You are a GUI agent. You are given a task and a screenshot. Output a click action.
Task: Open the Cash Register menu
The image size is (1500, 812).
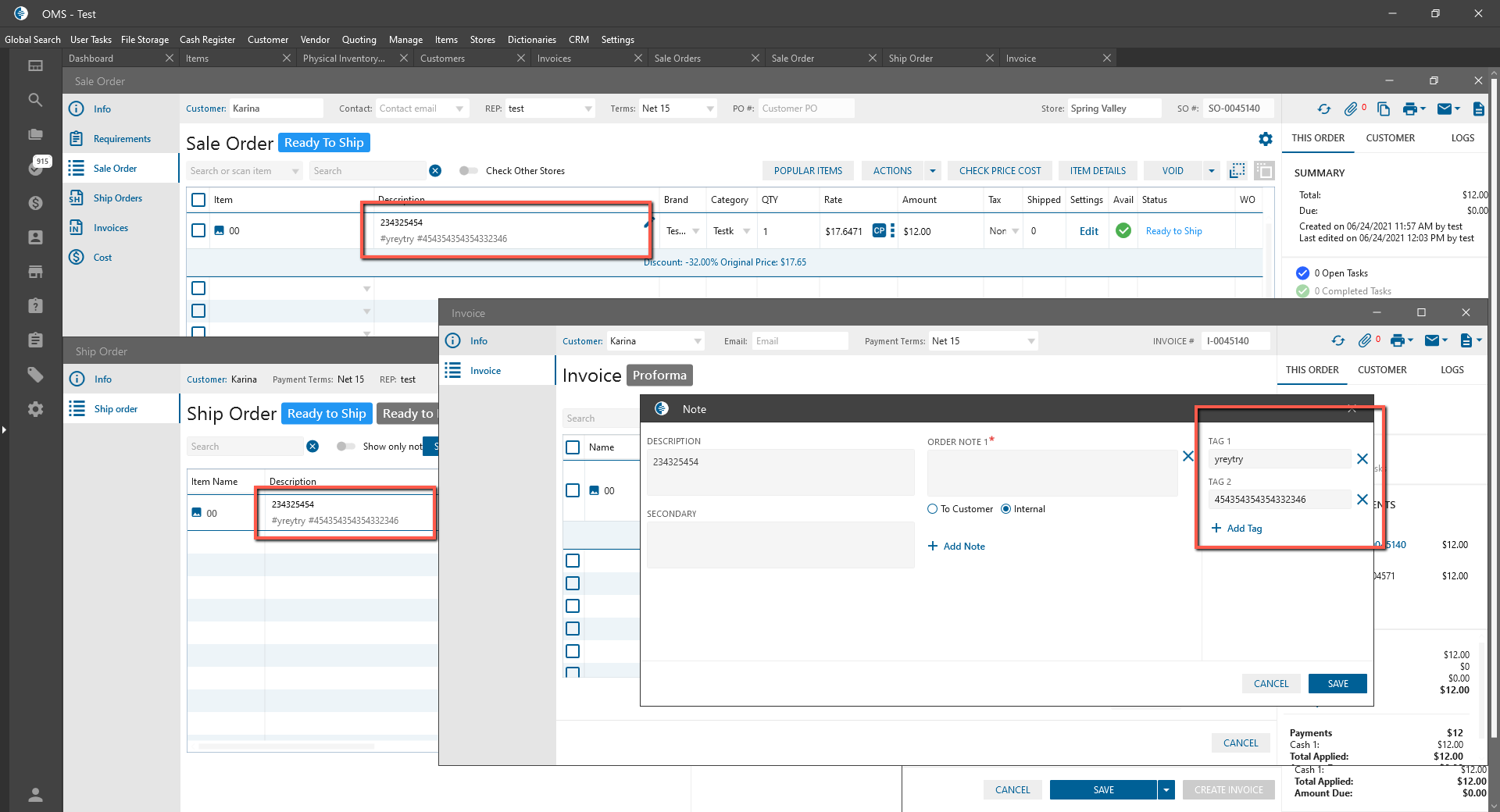[x=207, y=40]
